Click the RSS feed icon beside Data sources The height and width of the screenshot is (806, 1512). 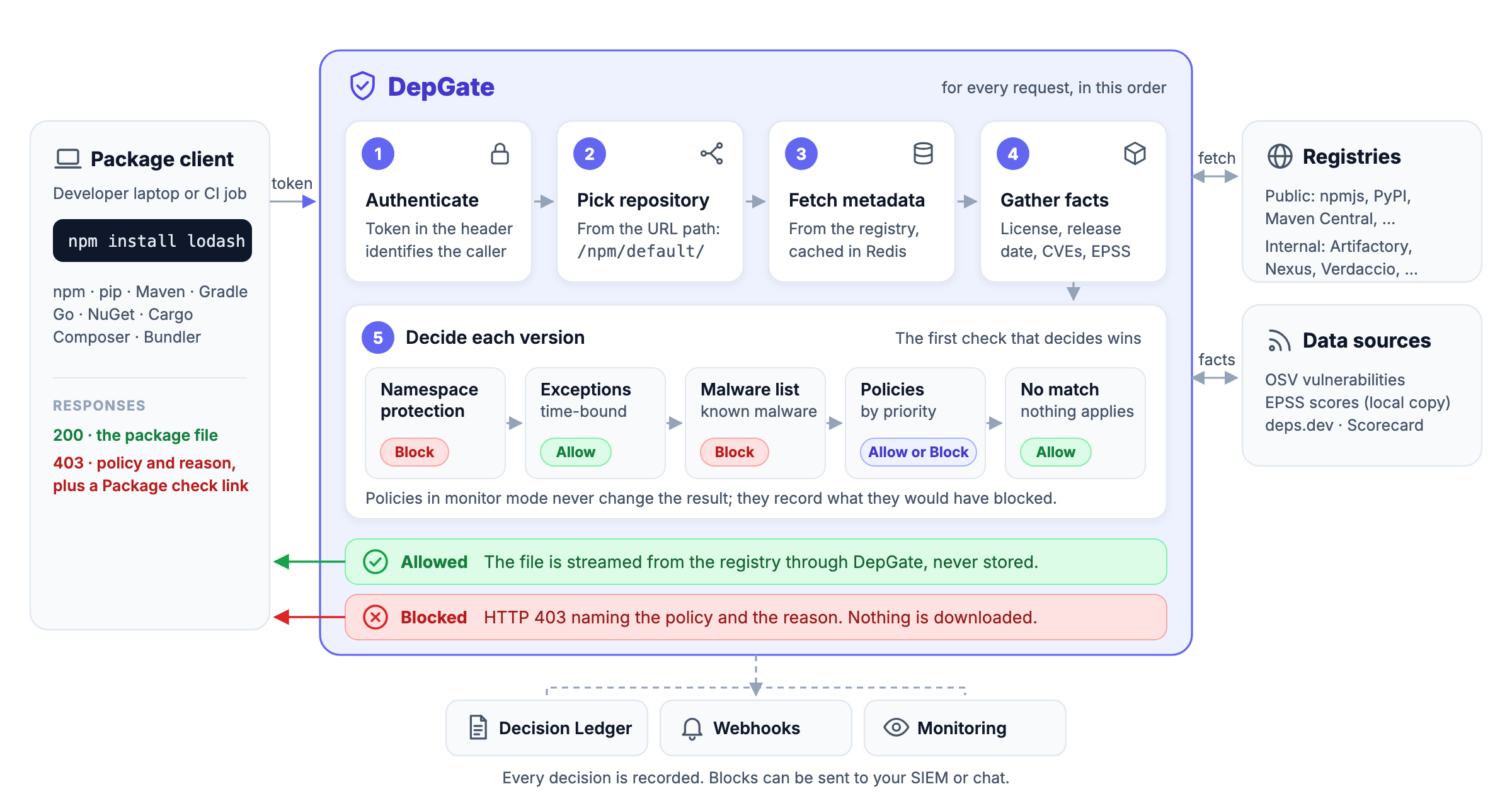(x=1280, y=340)
